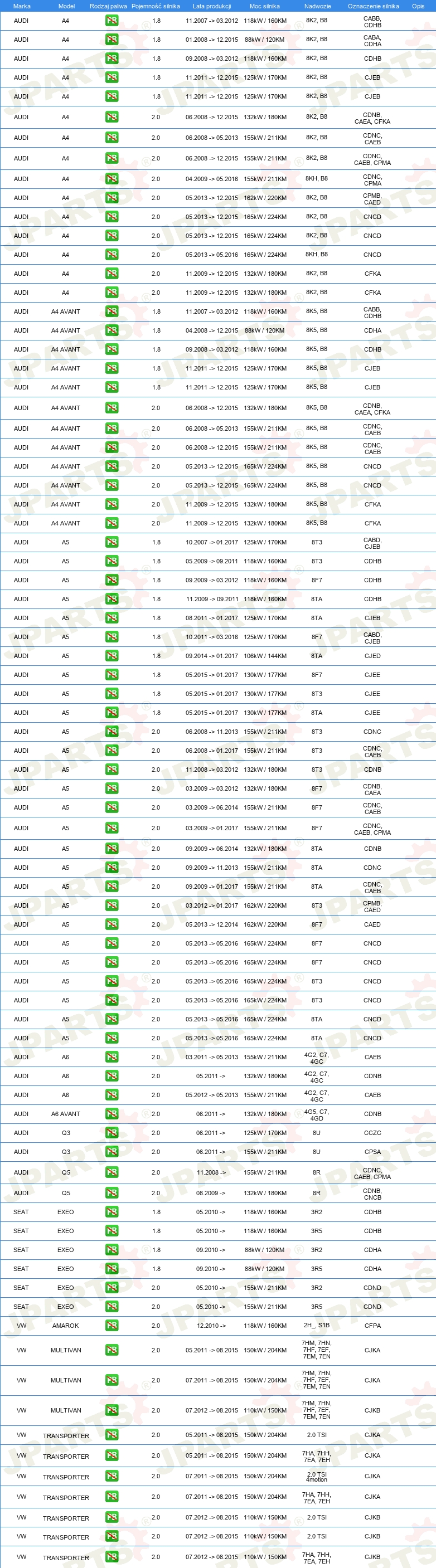Click the petrol icon in Q3 CCZC row
This screenshot has height=1568, width=436.
[x=112, y=1133]
